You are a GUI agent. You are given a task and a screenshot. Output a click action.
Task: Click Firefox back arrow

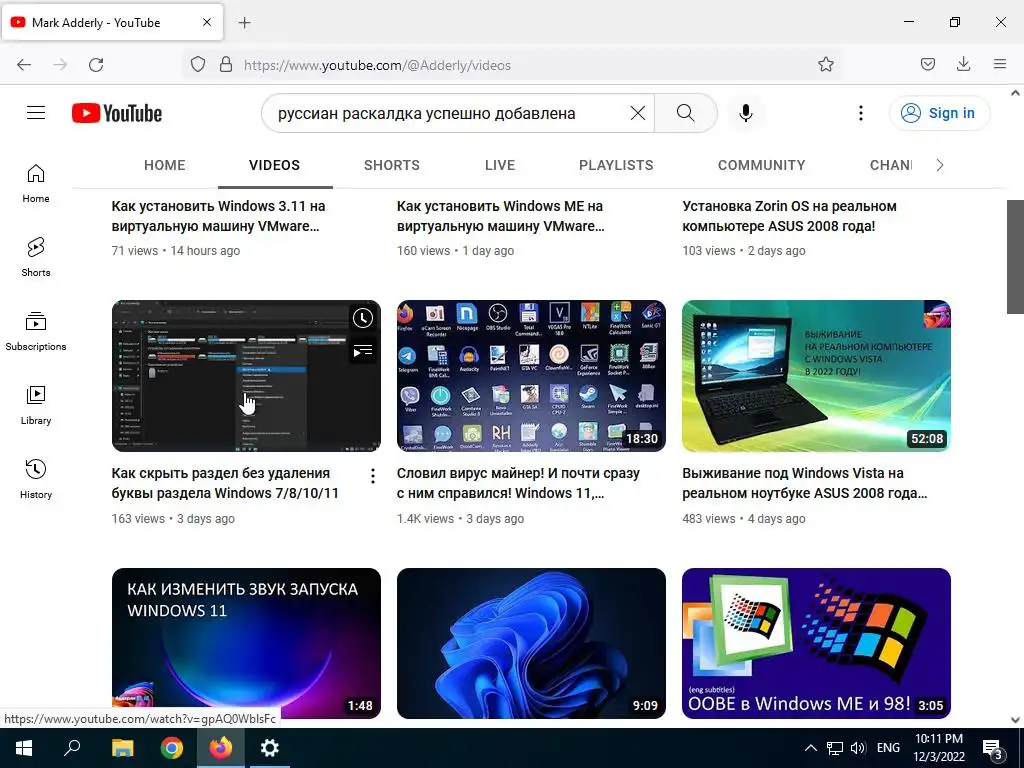pos(24,65)
